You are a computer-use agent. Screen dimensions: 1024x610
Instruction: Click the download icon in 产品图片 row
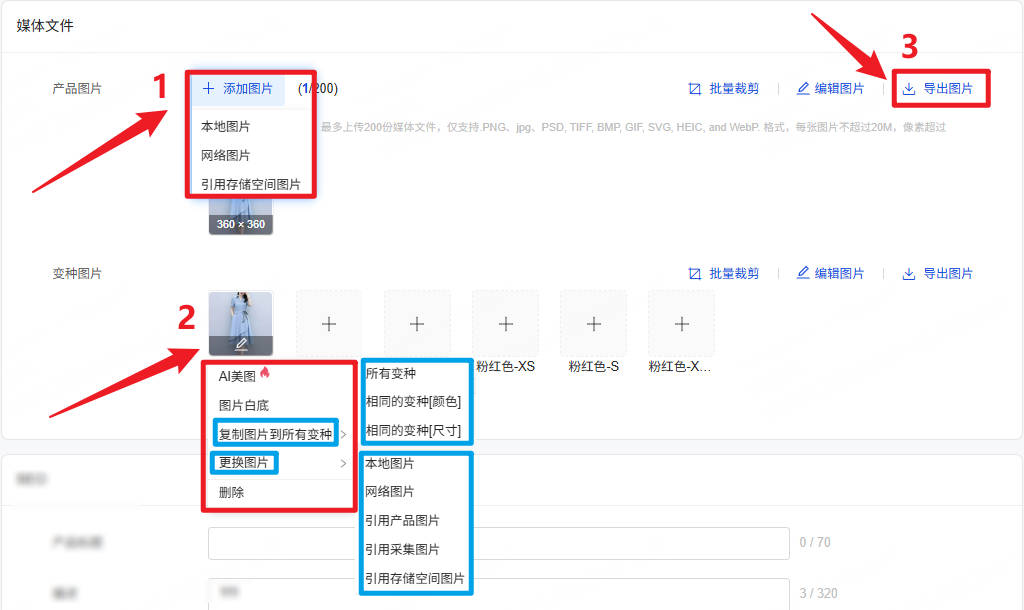[908, 89]
